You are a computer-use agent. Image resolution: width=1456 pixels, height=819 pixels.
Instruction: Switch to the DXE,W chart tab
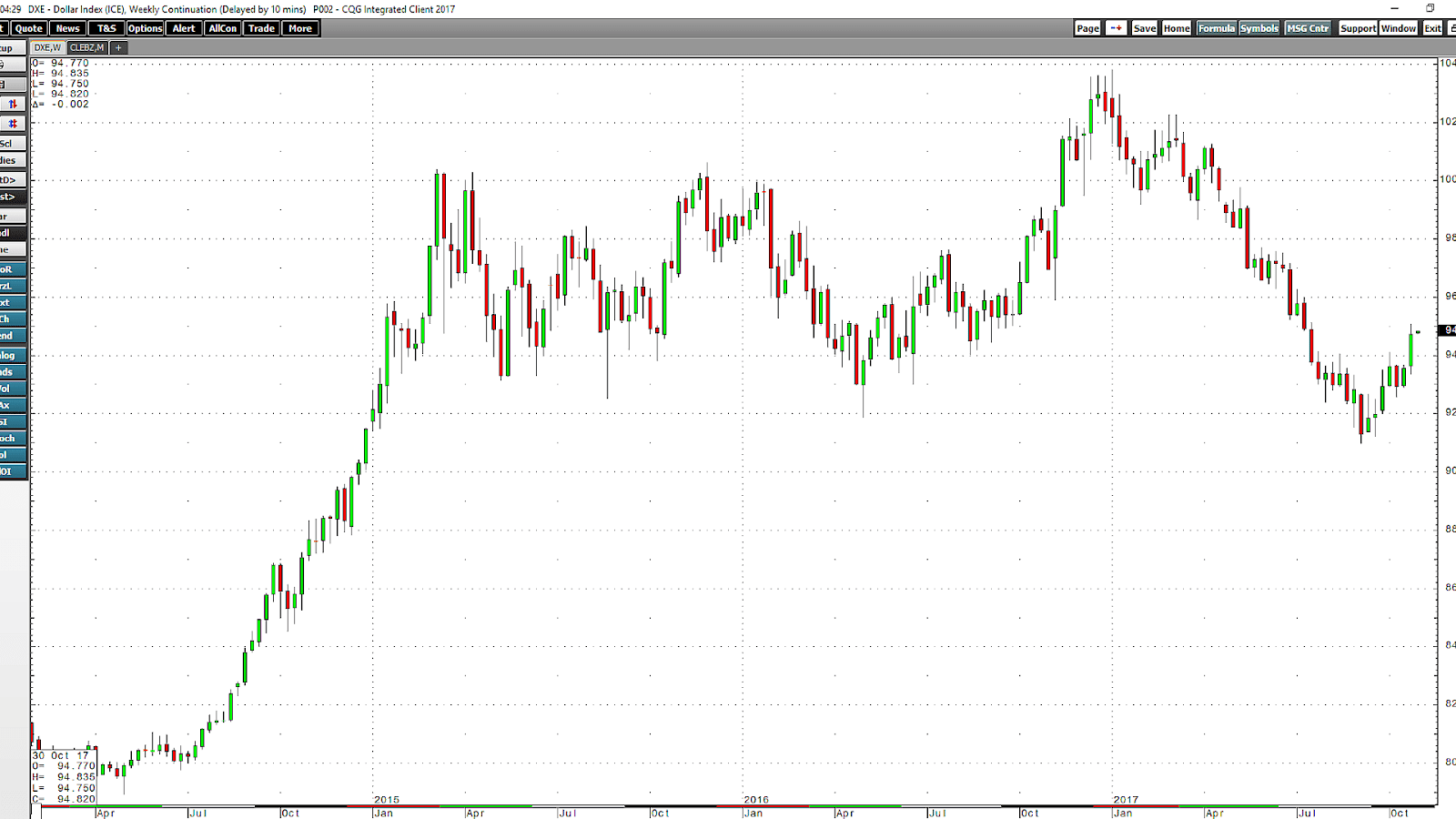point(47,47)
